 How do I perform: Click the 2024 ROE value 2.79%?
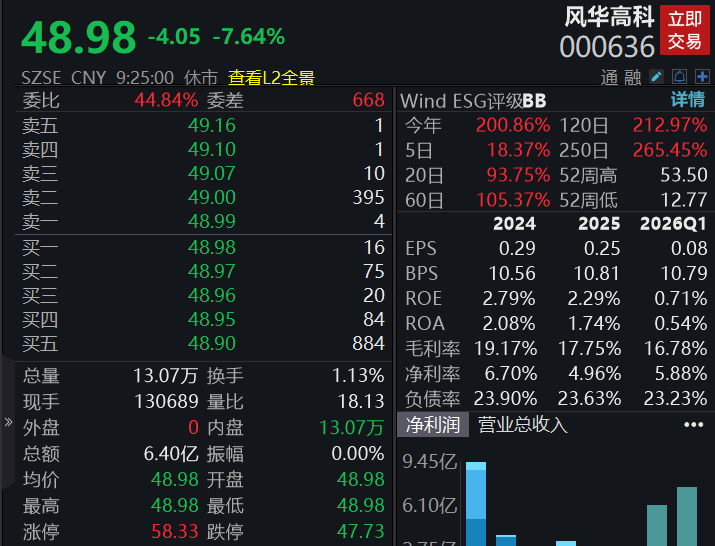(509, 299)
